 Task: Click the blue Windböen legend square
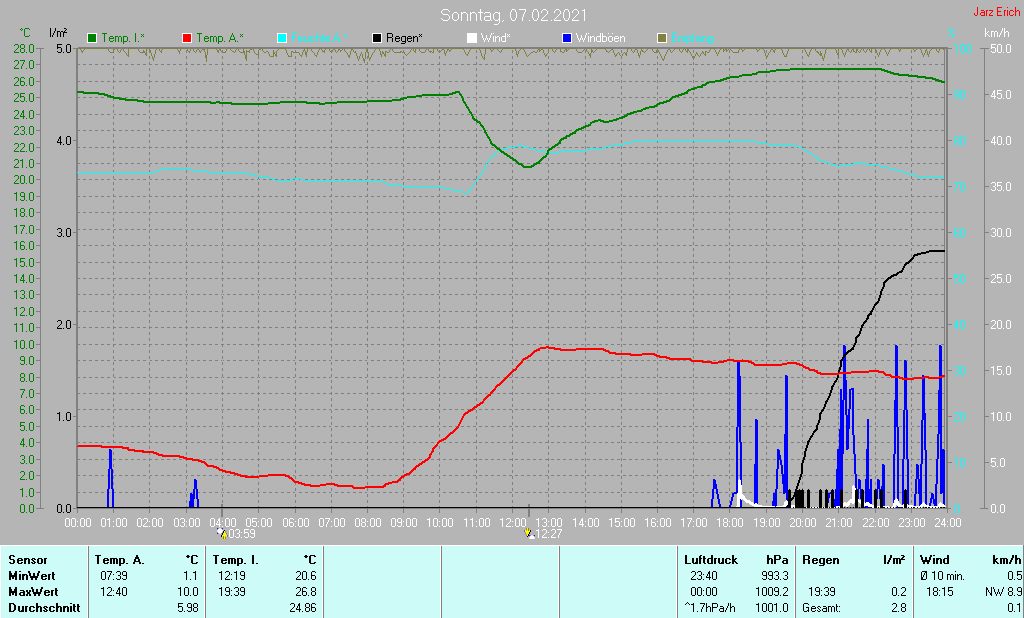566,38
